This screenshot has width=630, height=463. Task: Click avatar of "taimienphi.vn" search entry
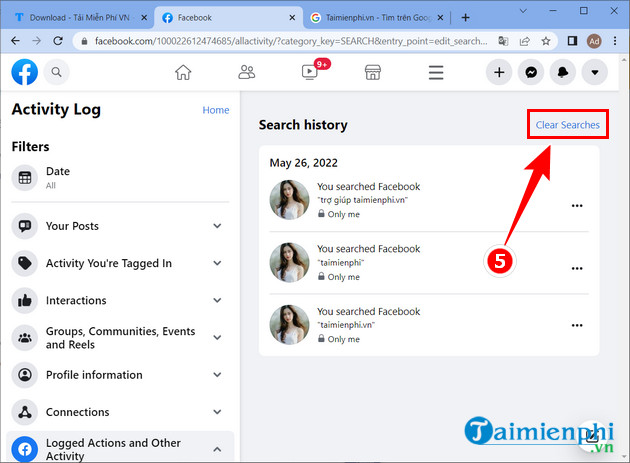click(289, 325)
